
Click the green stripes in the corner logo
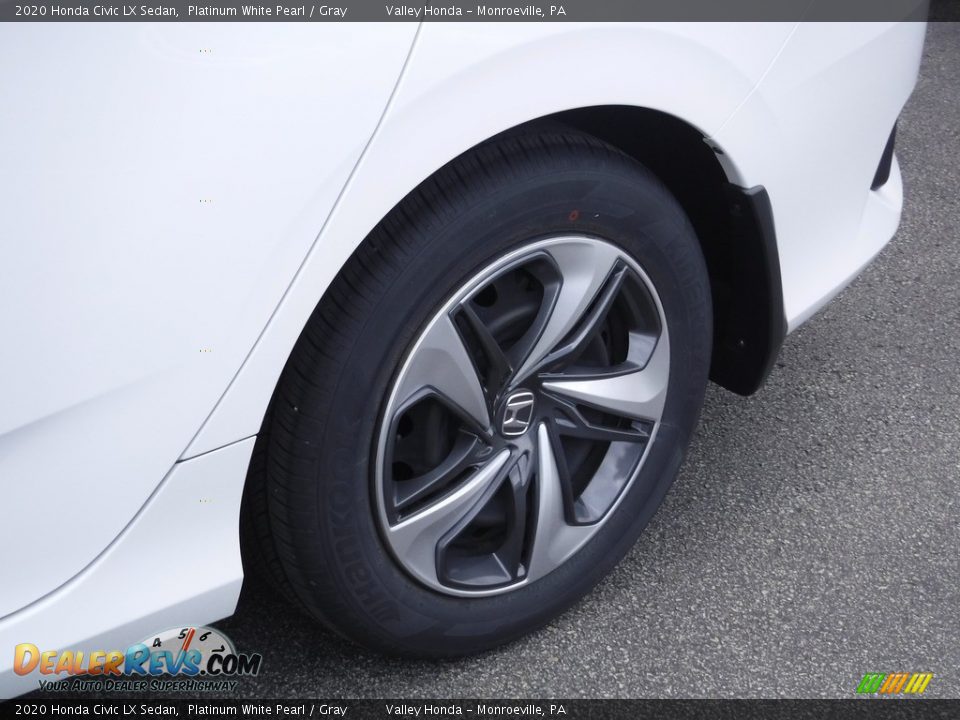868,683
